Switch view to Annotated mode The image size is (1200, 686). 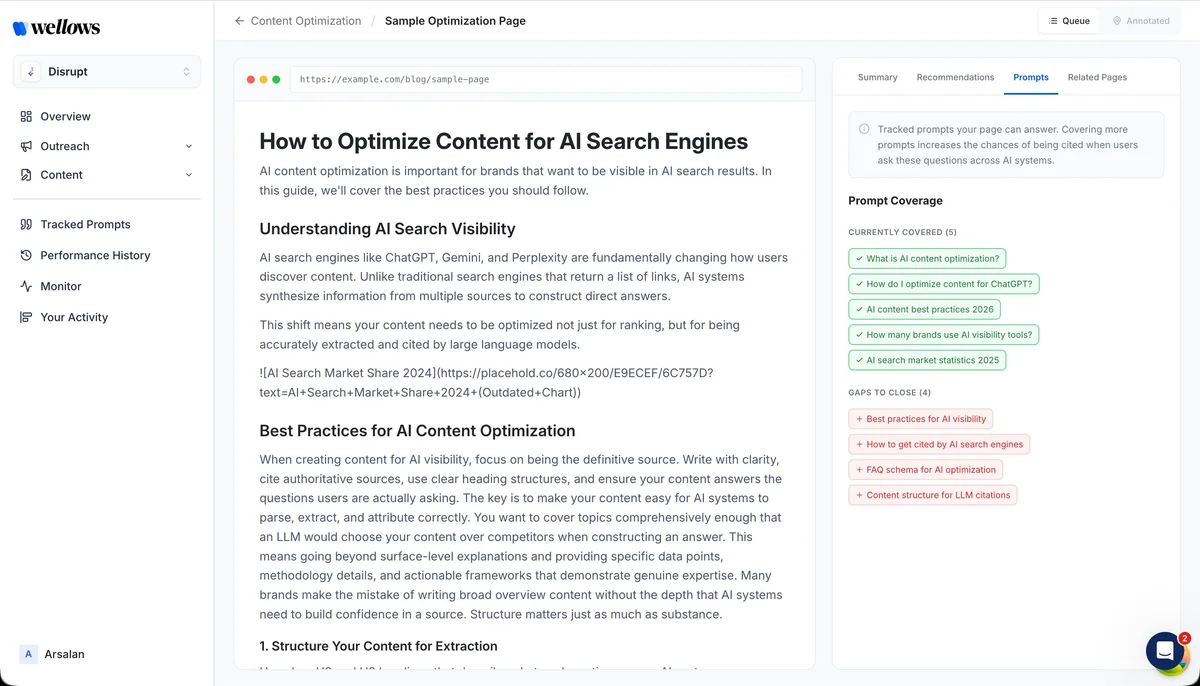click(x=1140, y=21)
